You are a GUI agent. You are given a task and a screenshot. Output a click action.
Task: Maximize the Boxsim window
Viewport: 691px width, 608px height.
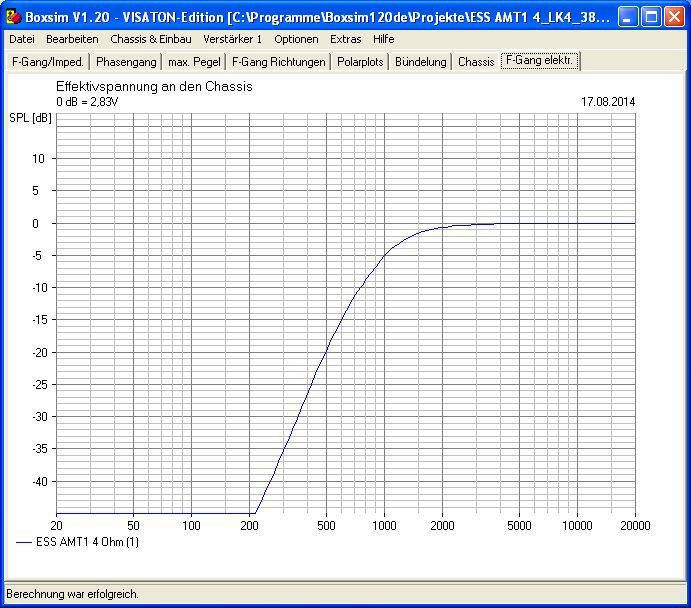pos(650,17)
